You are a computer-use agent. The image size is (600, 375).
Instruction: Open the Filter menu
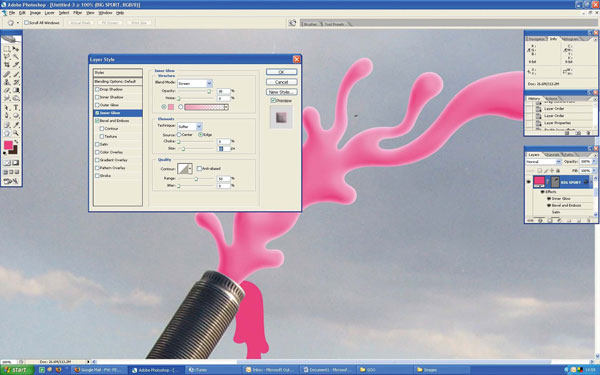pos(77,13)
